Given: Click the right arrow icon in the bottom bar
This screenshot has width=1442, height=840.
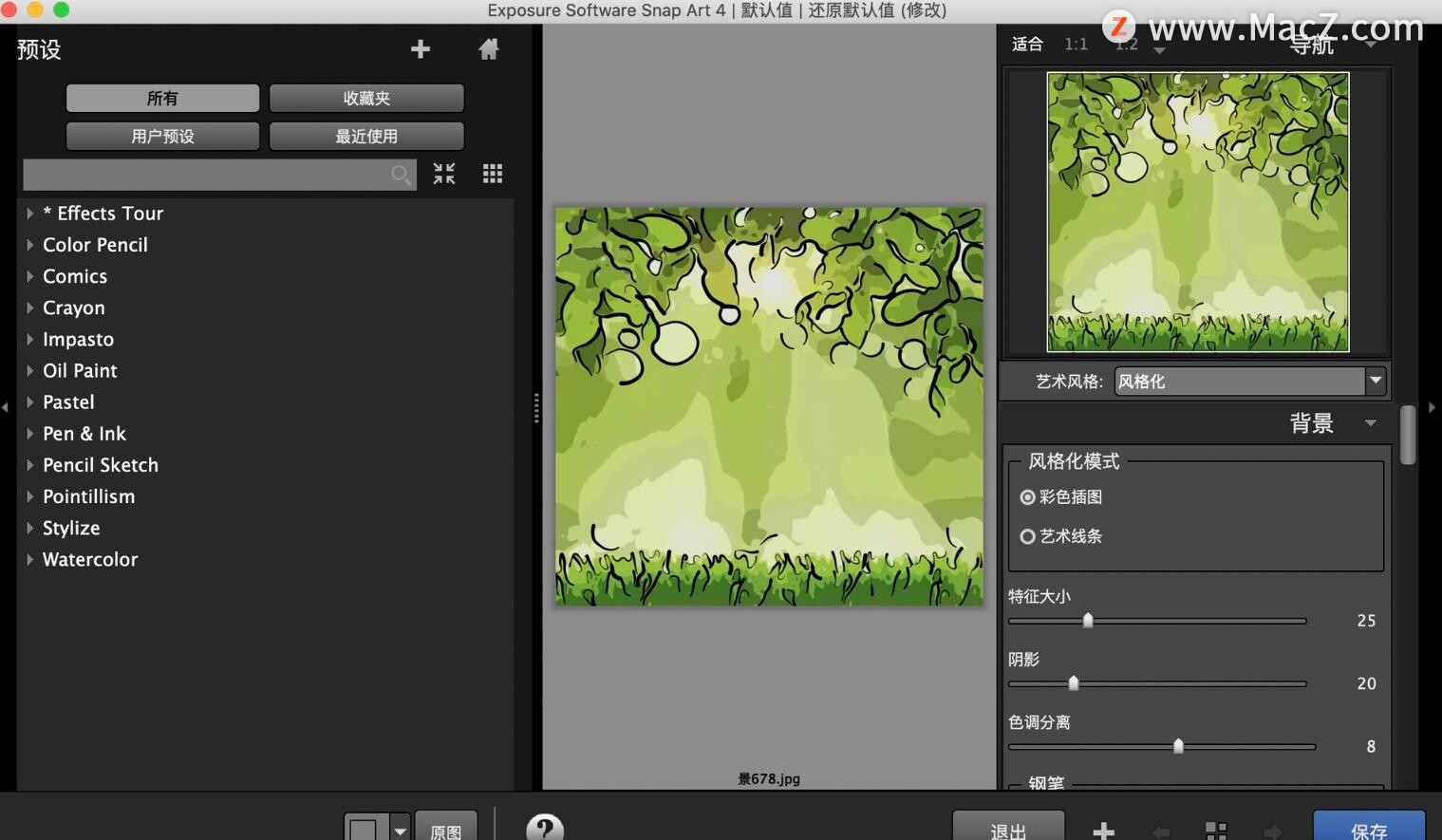Looking at the screenshot, I should pos(1272,831).
